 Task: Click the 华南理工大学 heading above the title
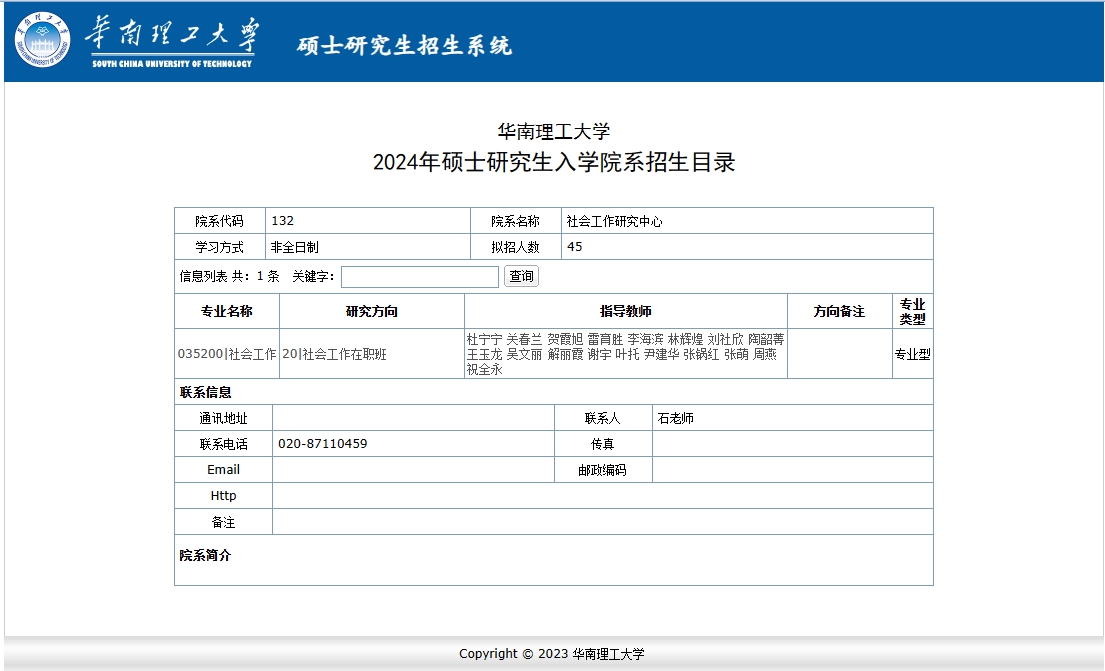click(554, 131)
